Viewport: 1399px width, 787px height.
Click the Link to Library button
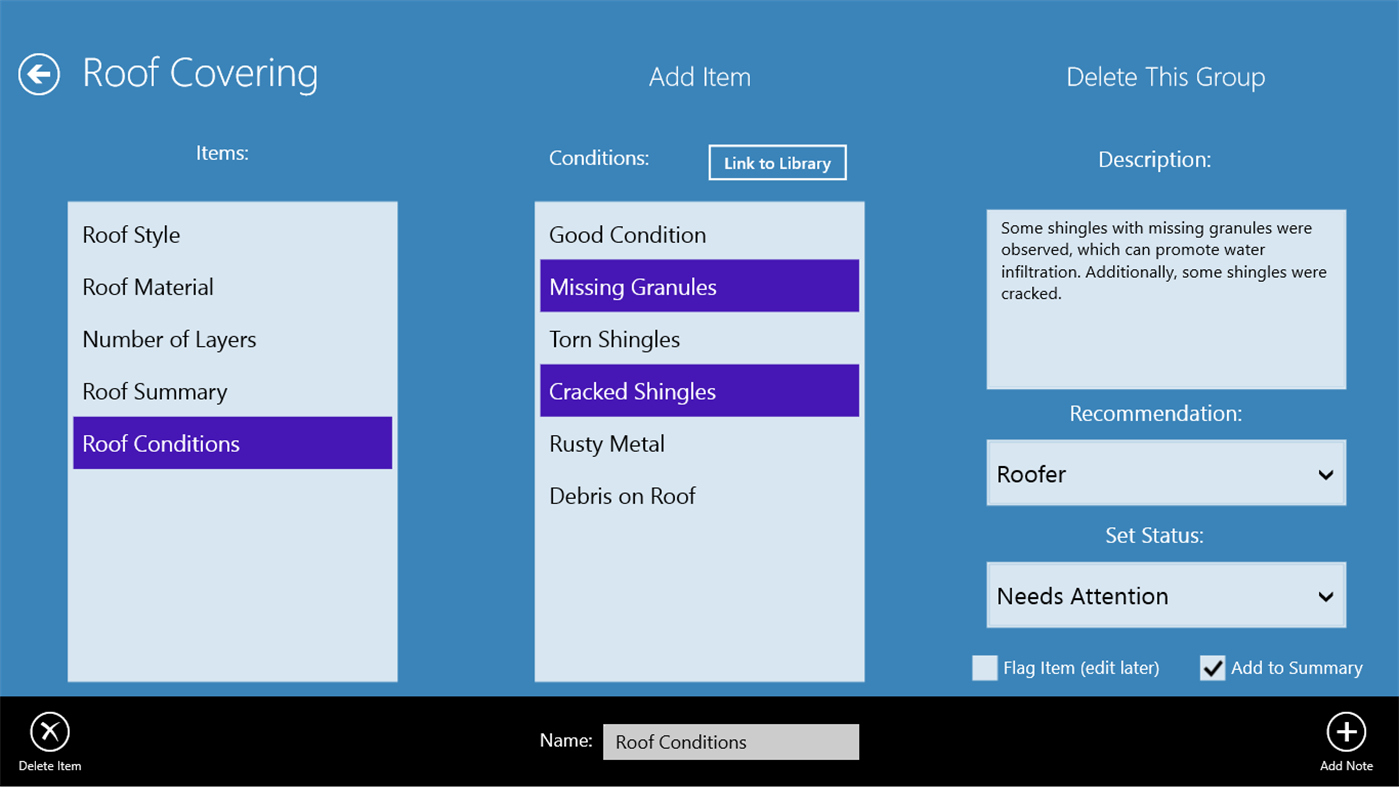coord(777,162)
